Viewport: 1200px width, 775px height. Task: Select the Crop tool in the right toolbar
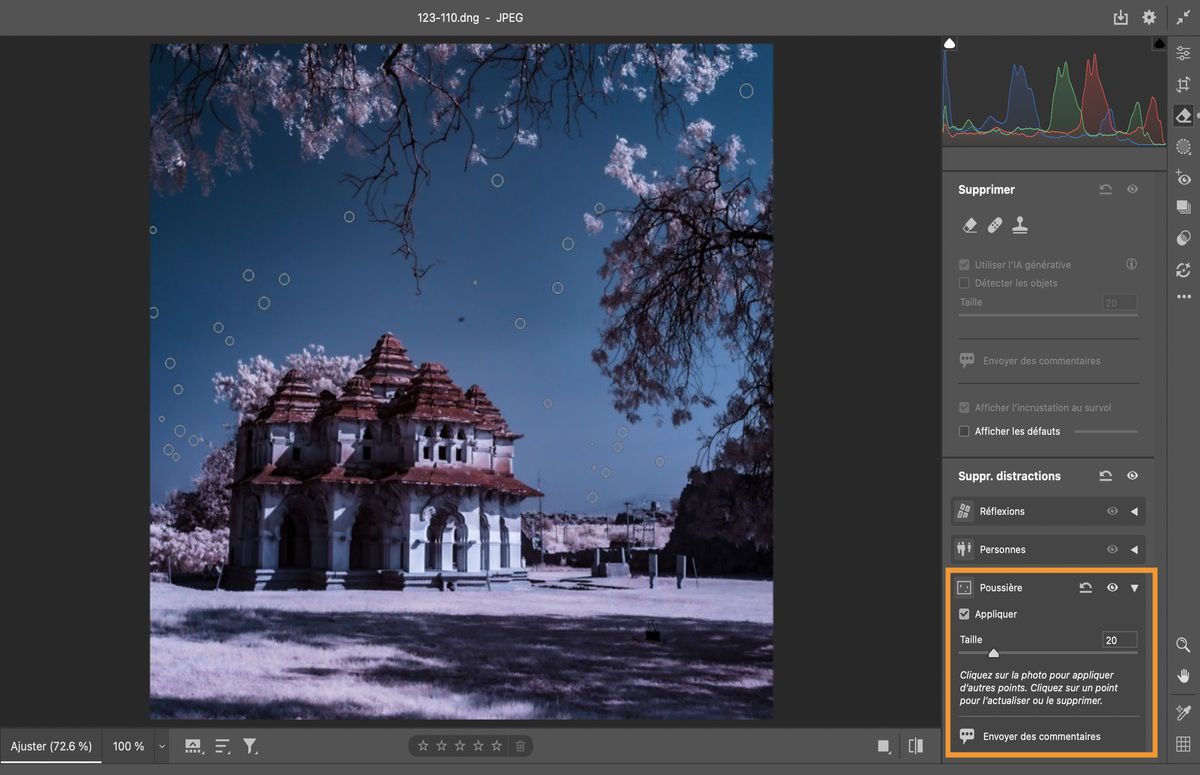(x=1183, y=84)
